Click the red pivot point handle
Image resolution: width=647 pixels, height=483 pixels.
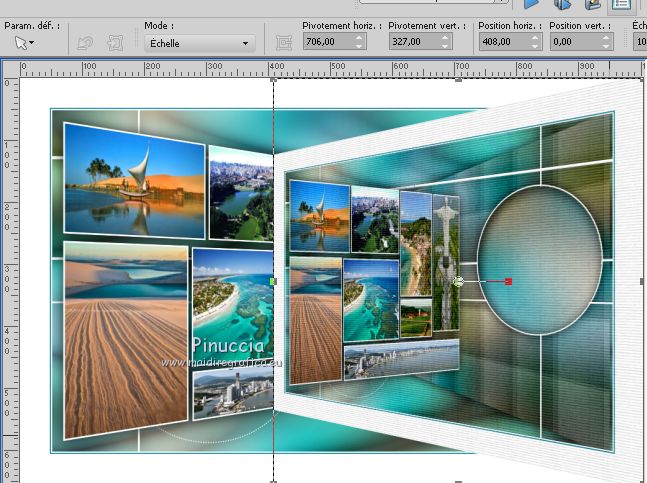(509, 282)
